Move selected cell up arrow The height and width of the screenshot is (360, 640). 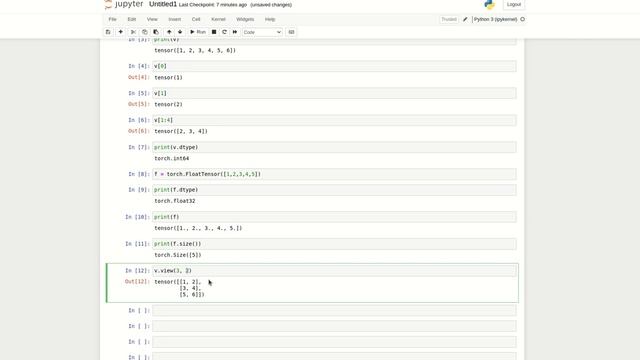pyautogui.click(x=169, y=32)
